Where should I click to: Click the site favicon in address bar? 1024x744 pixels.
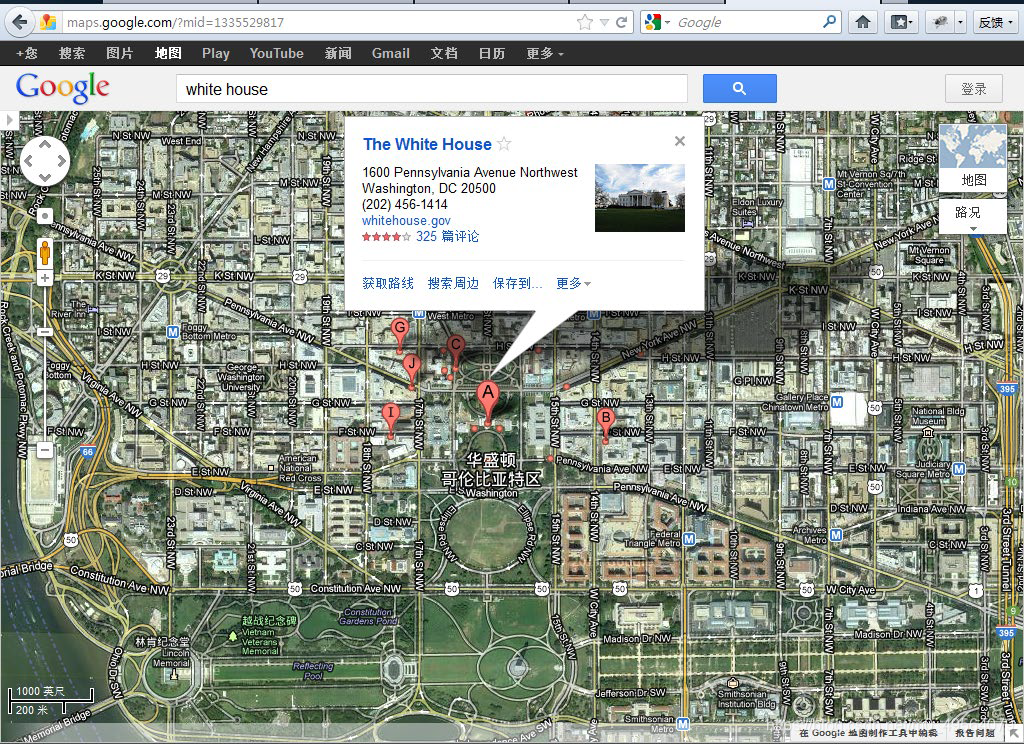pyautogui.click(x=48, y=22)
